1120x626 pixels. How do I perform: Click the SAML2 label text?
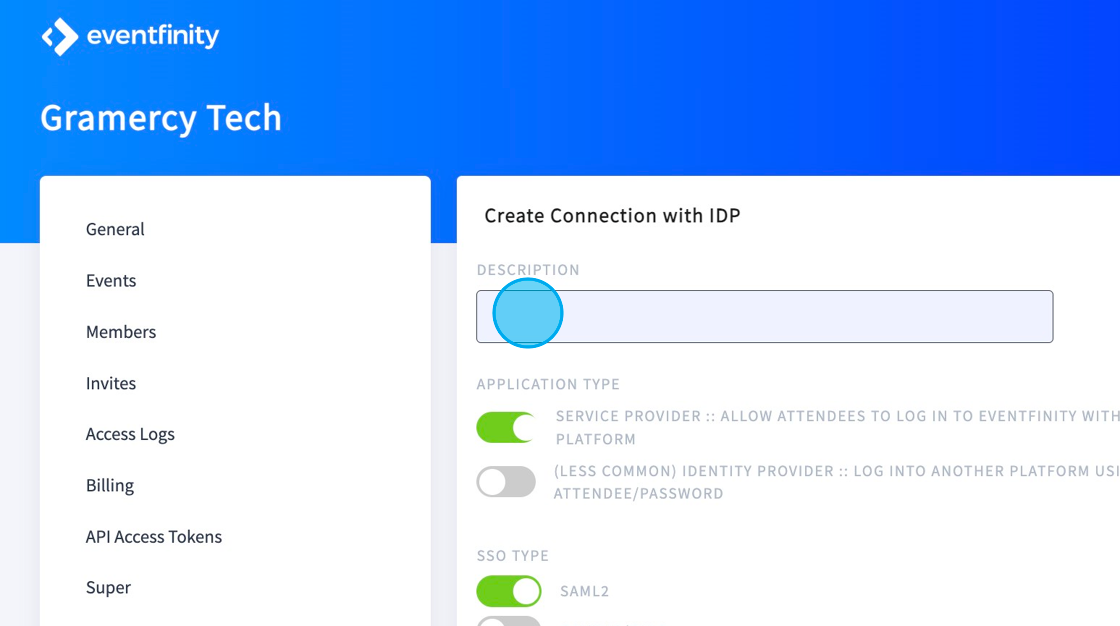coord(584,592)
